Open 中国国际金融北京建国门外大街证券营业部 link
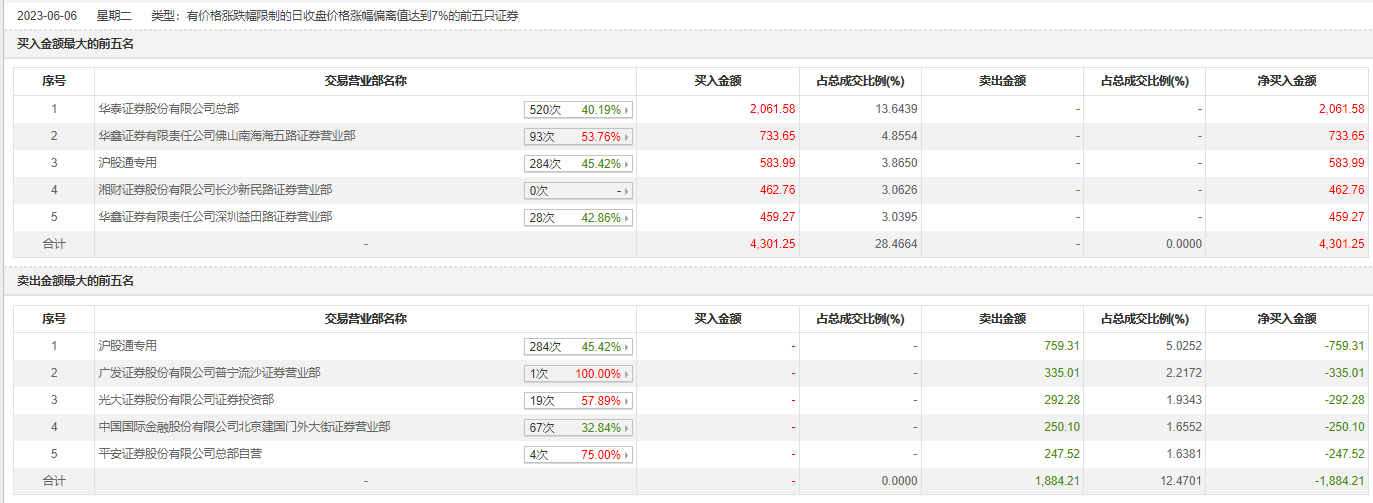 coord(243,427)
